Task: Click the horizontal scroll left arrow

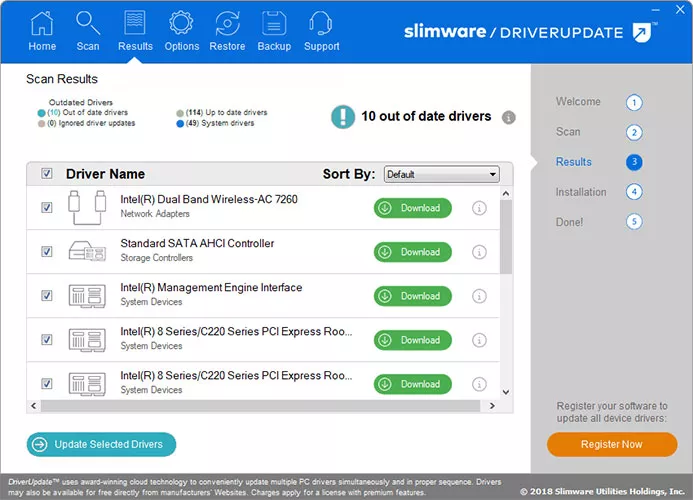Action: (34, 406)
